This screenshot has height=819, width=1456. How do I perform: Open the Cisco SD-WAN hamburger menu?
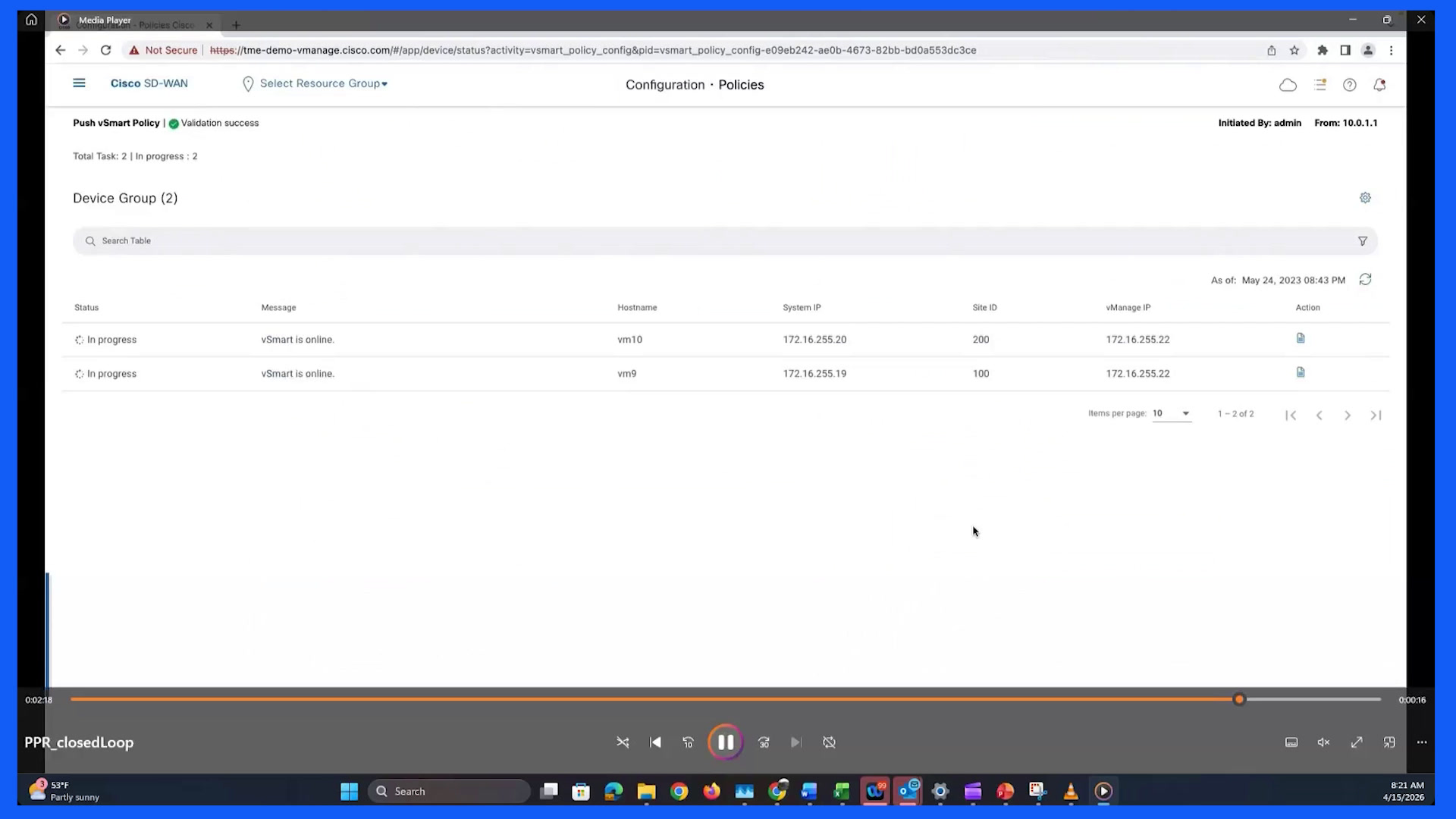click(79, 83)
